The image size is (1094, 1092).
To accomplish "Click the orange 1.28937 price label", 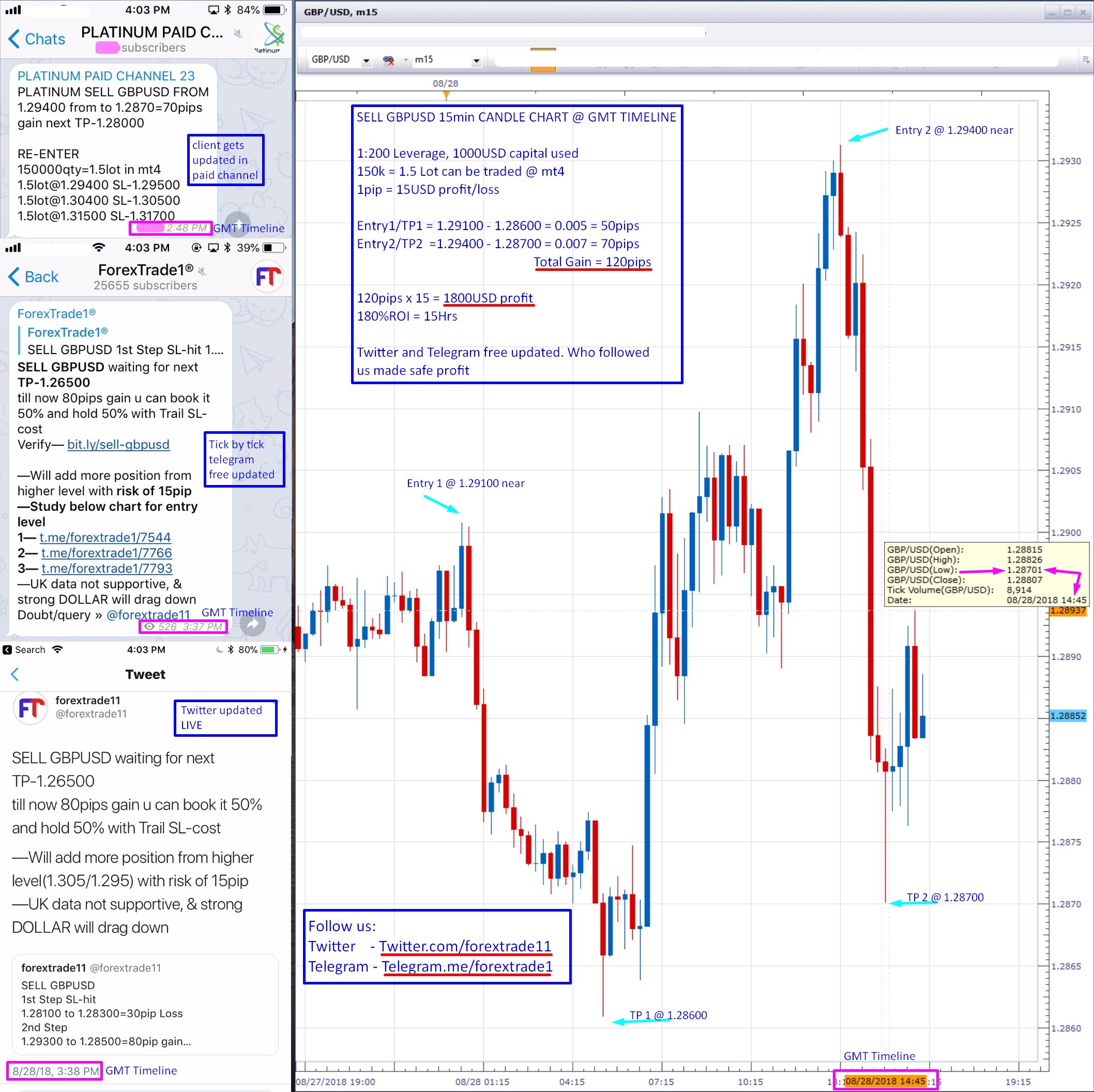I will pyautogui.click(x=1068, y=611).
